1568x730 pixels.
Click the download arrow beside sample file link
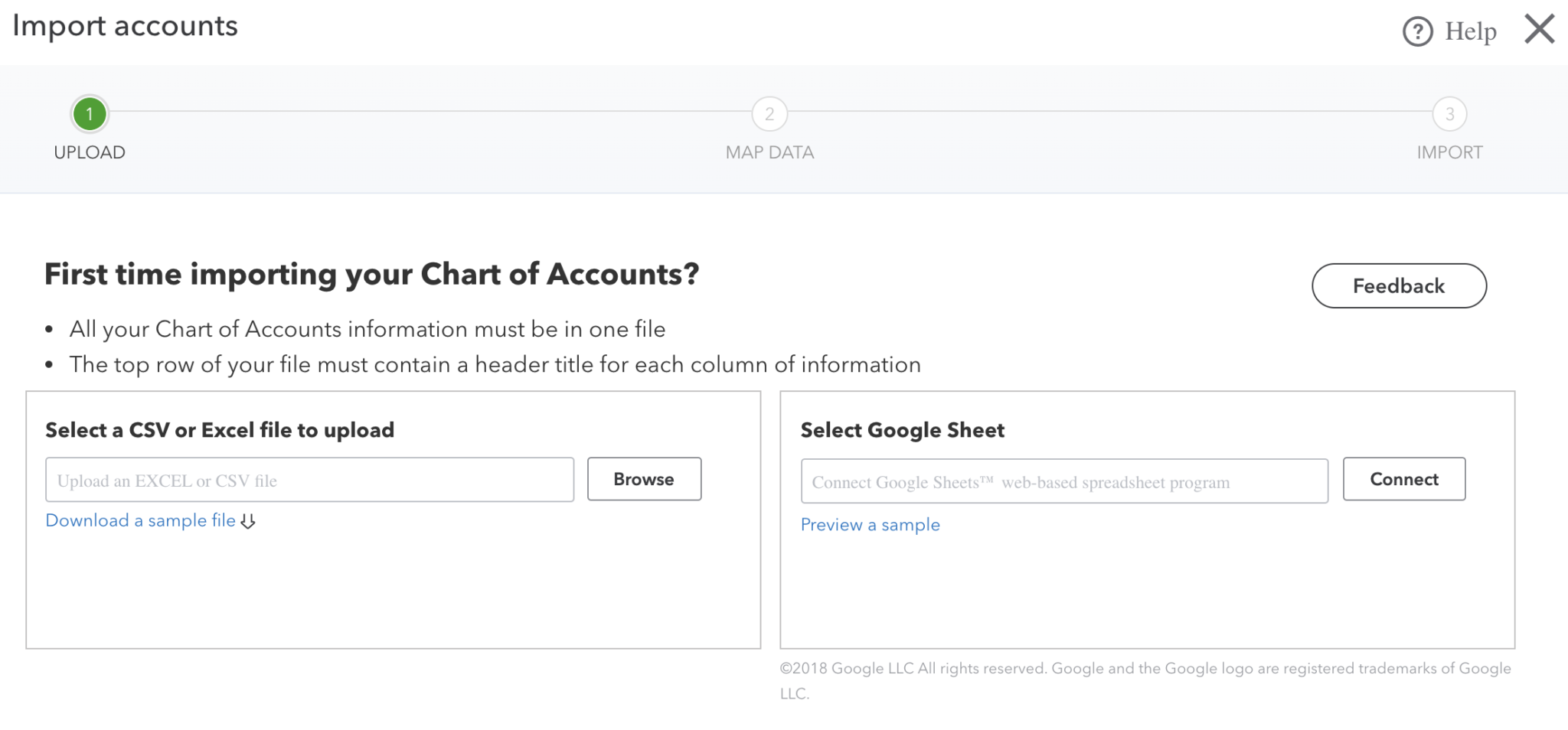tap(247, 520)
